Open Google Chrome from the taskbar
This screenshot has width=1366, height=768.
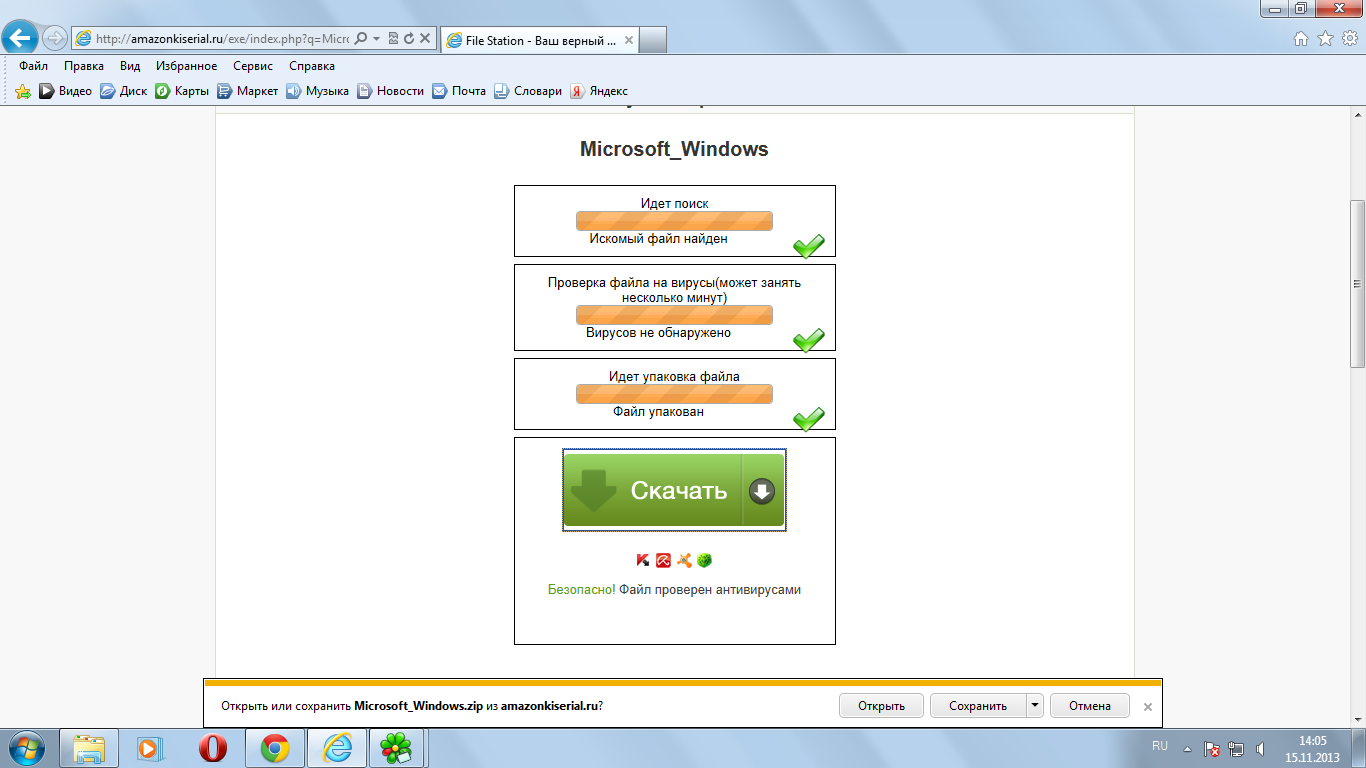pyautogui.click(x=275, y=748)
